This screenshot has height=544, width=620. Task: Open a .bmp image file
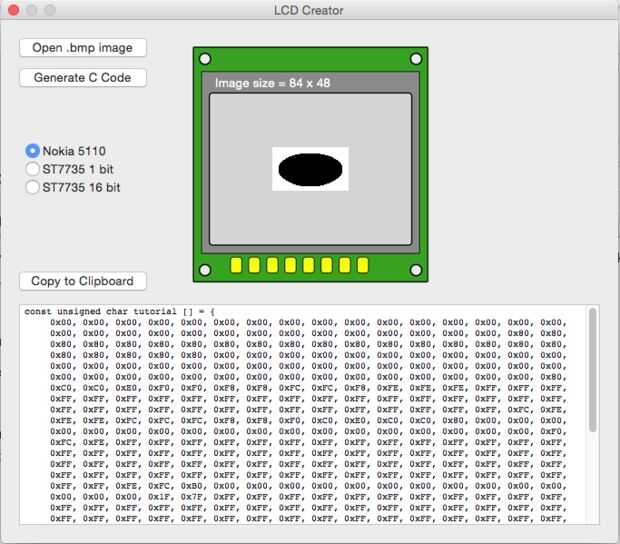coord(83,48)
